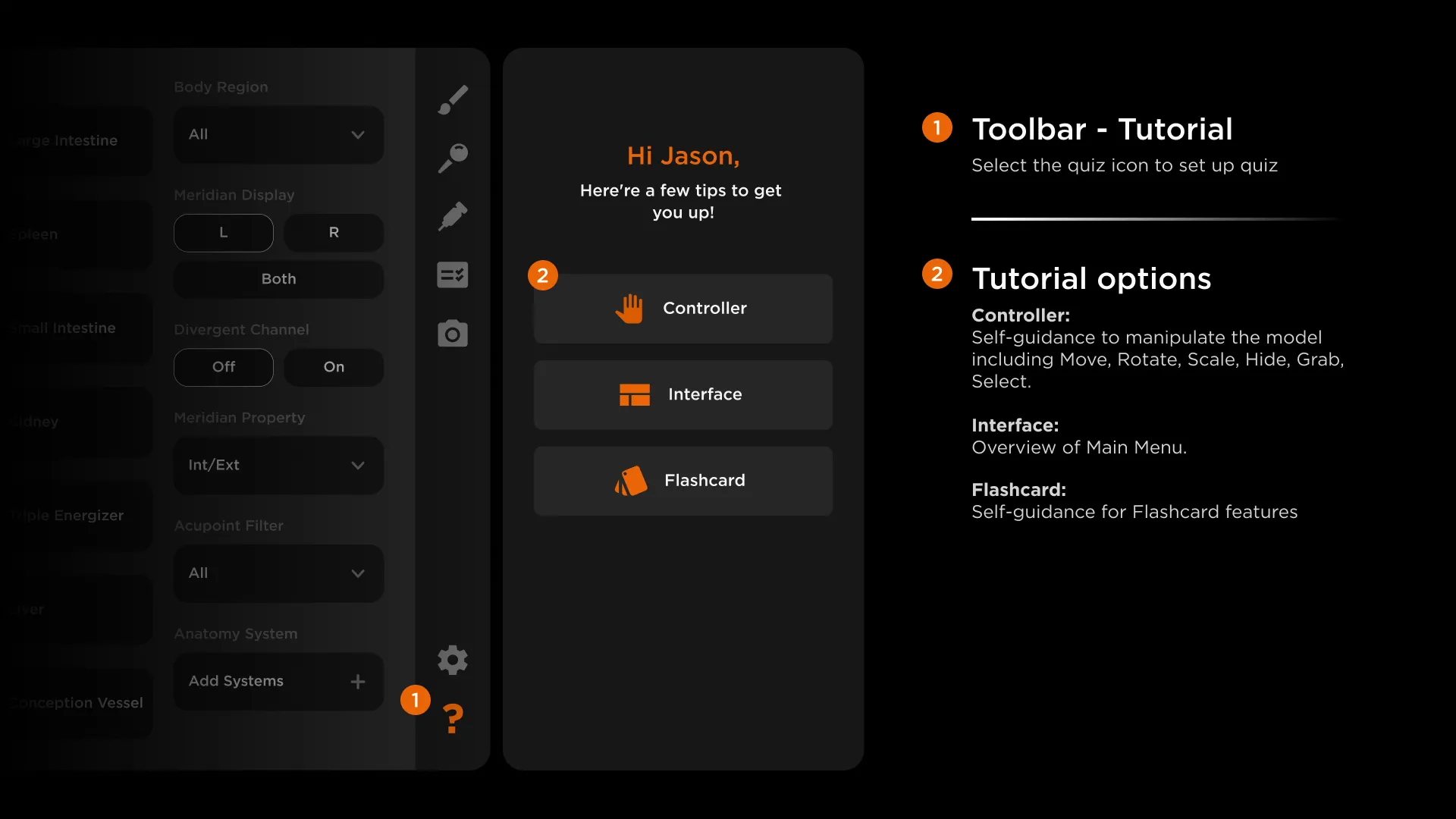Screen dimensions: 1456x819
Task: Open the settings gear icon
Action: [453, 660]
